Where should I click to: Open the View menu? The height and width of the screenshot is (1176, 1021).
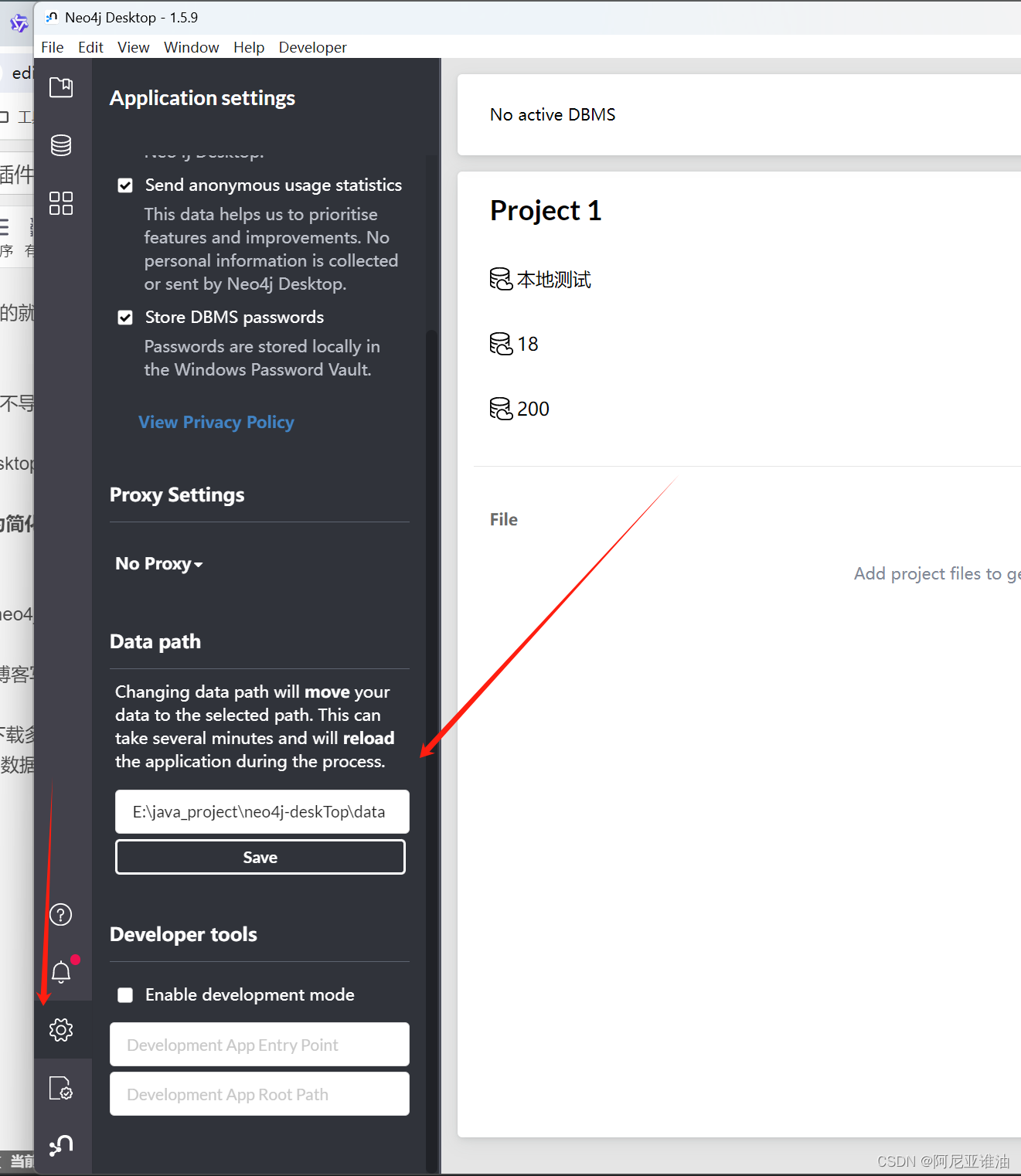(134, 47)
